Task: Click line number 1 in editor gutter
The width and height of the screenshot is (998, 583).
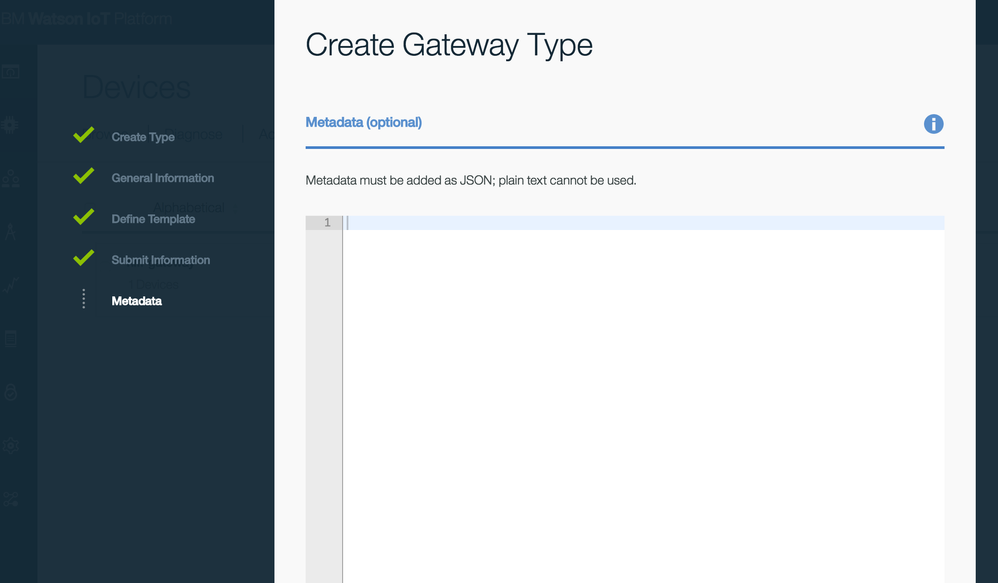Action: pos(326,223)
